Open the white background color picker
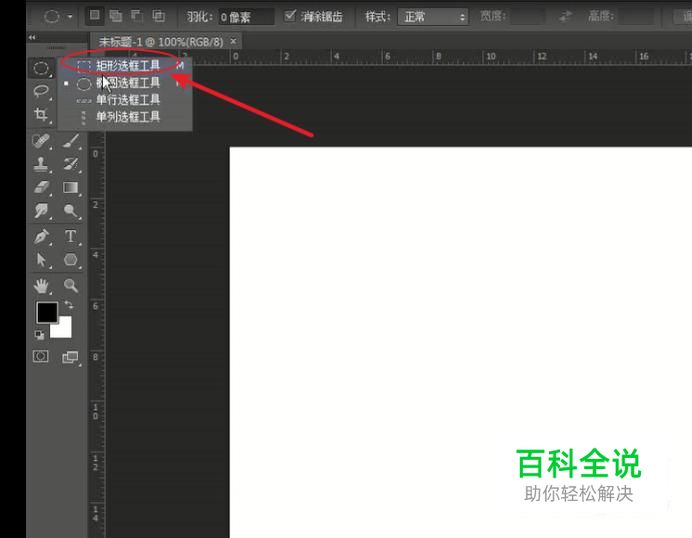The image size is (692, 538). [x=64, y=330]
